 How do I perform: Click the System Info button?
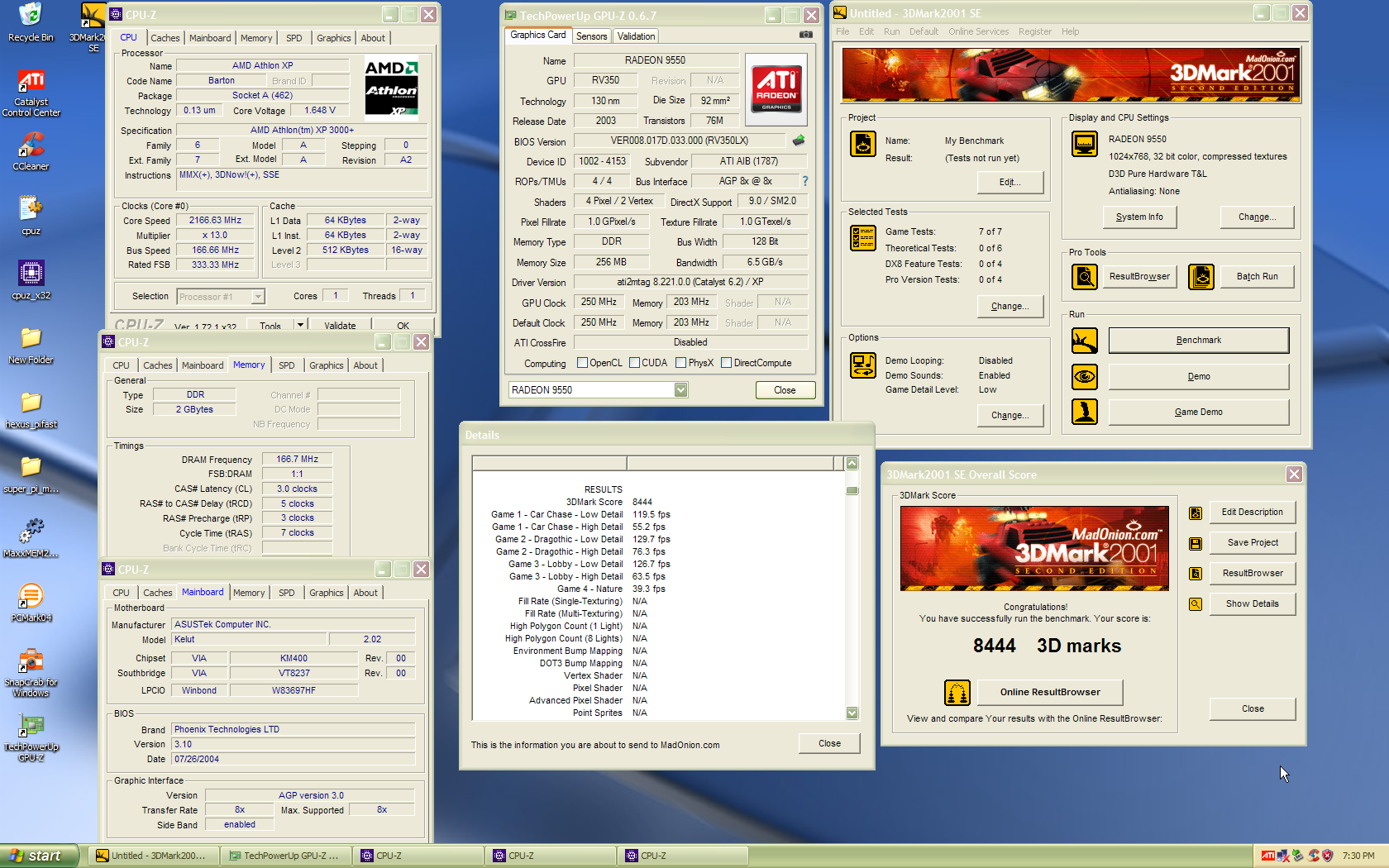tap(1139, 217)
